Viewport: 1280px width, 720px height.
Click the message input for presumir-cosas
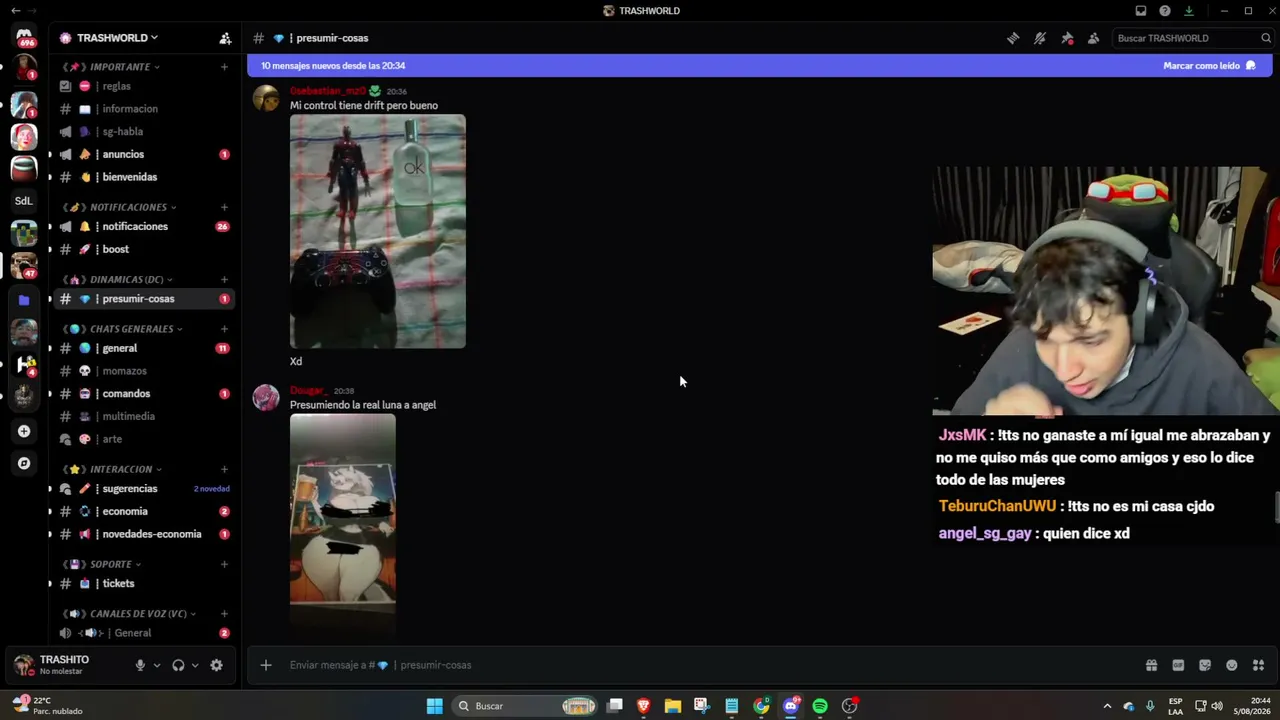click(710, 665)
